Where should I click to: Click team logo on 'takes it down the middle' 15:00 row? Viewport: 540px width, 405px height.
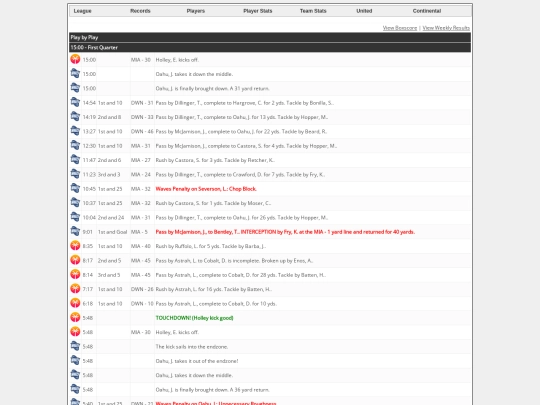[x=75, y=74]
